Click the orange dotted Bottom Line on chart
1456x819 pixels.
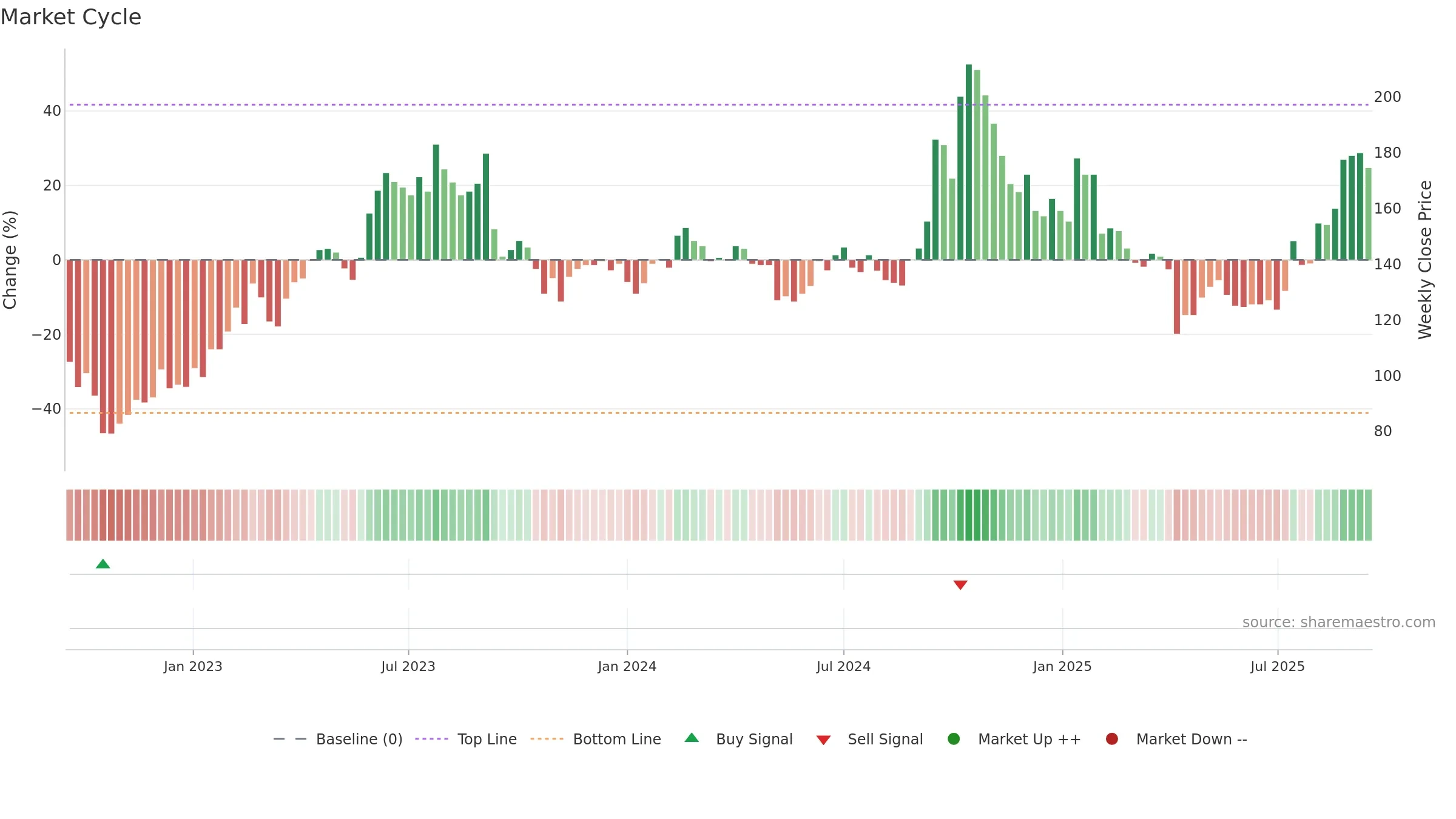[x=719, y=413]
